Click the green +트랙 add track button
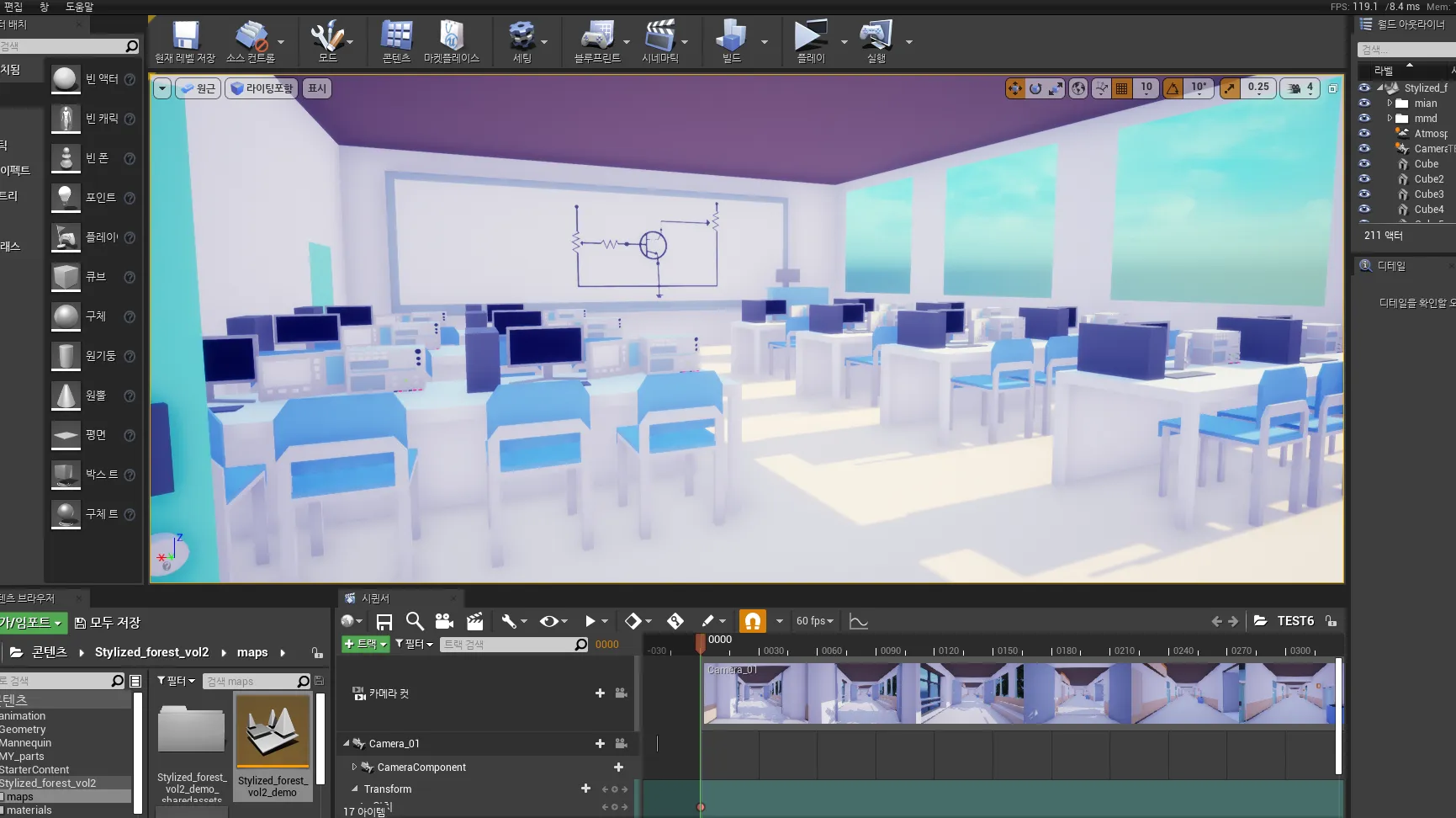1456x818 pixels. pos(365,644)
